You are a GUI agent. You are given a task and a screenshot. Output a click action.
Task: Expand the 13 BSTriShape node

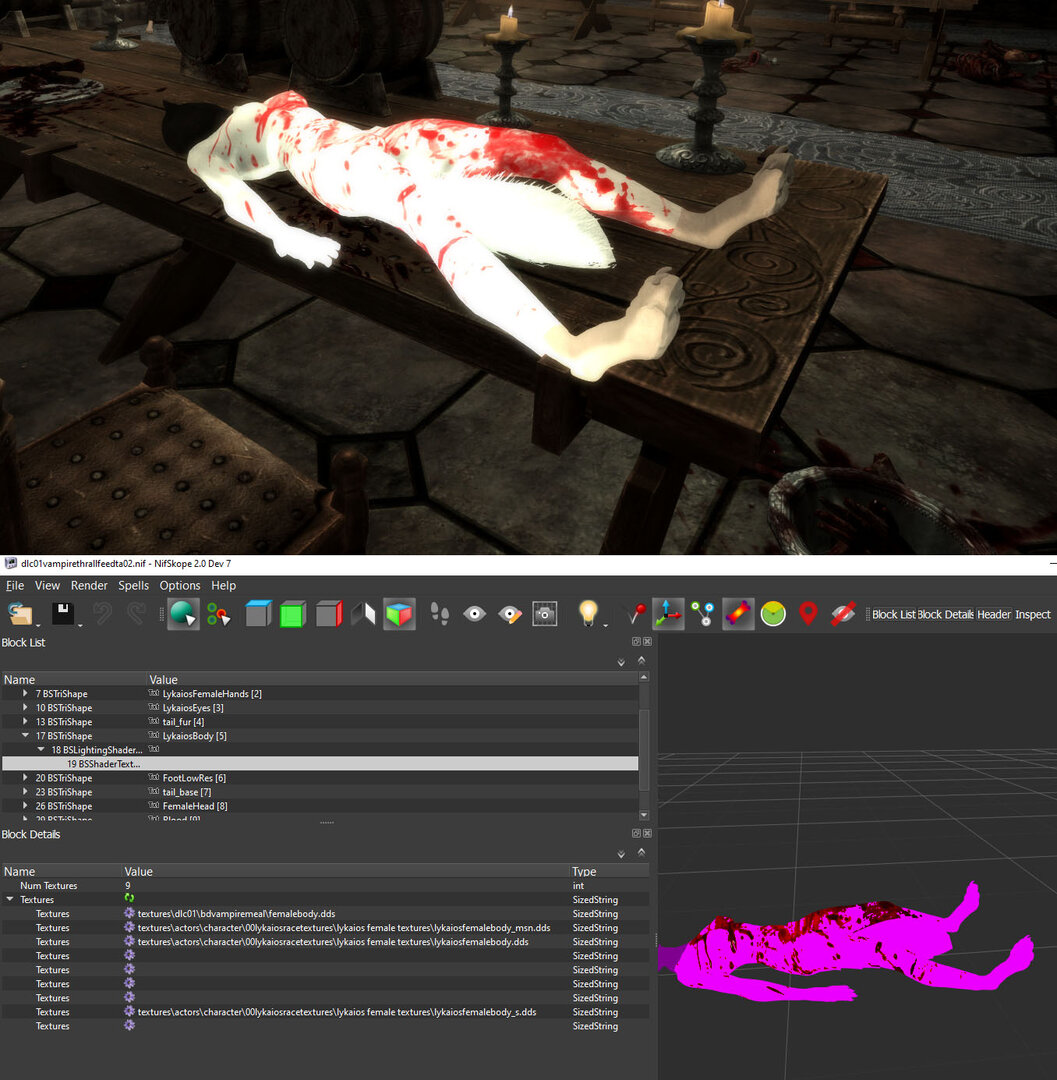click(x=25, y=721)
